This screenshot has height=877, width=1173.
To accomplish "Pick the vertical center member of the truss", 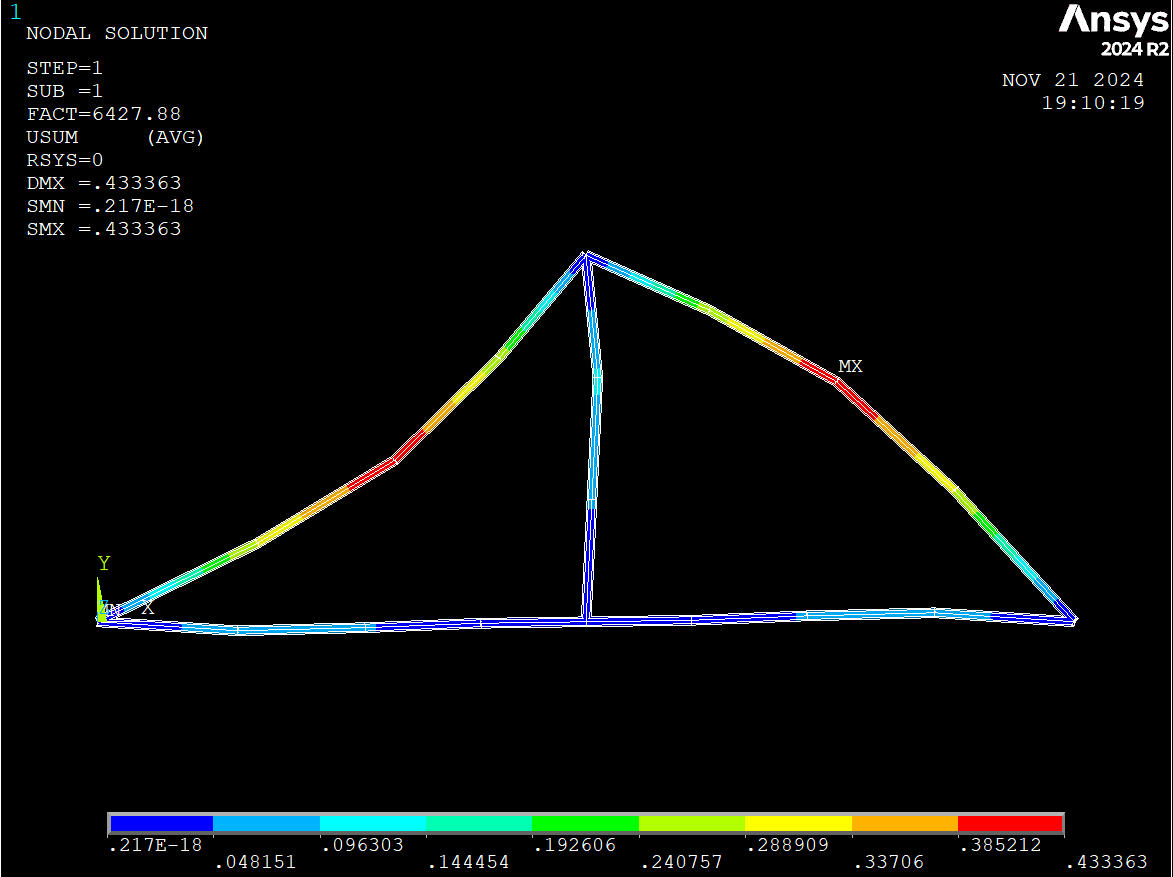I will [x=592, y=450].
